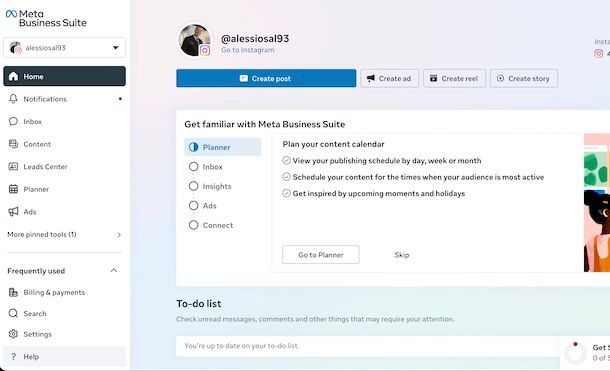Select the Insights step radio
610x371 pixels.
(x=193, y=186)
